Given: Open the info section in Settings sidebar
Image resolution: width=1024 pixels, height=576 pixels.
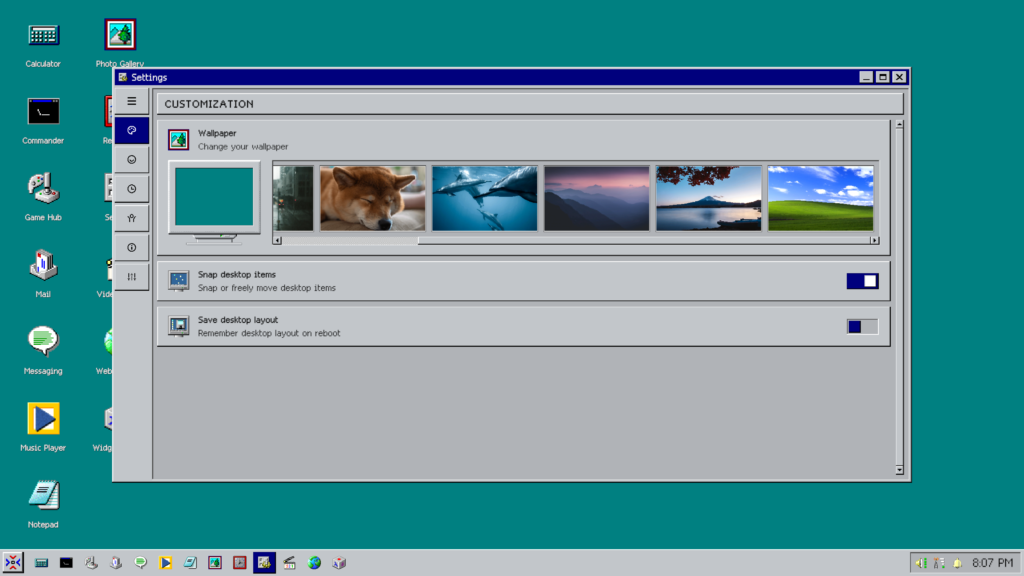Looking at the screenshot, I should point(132,247).
